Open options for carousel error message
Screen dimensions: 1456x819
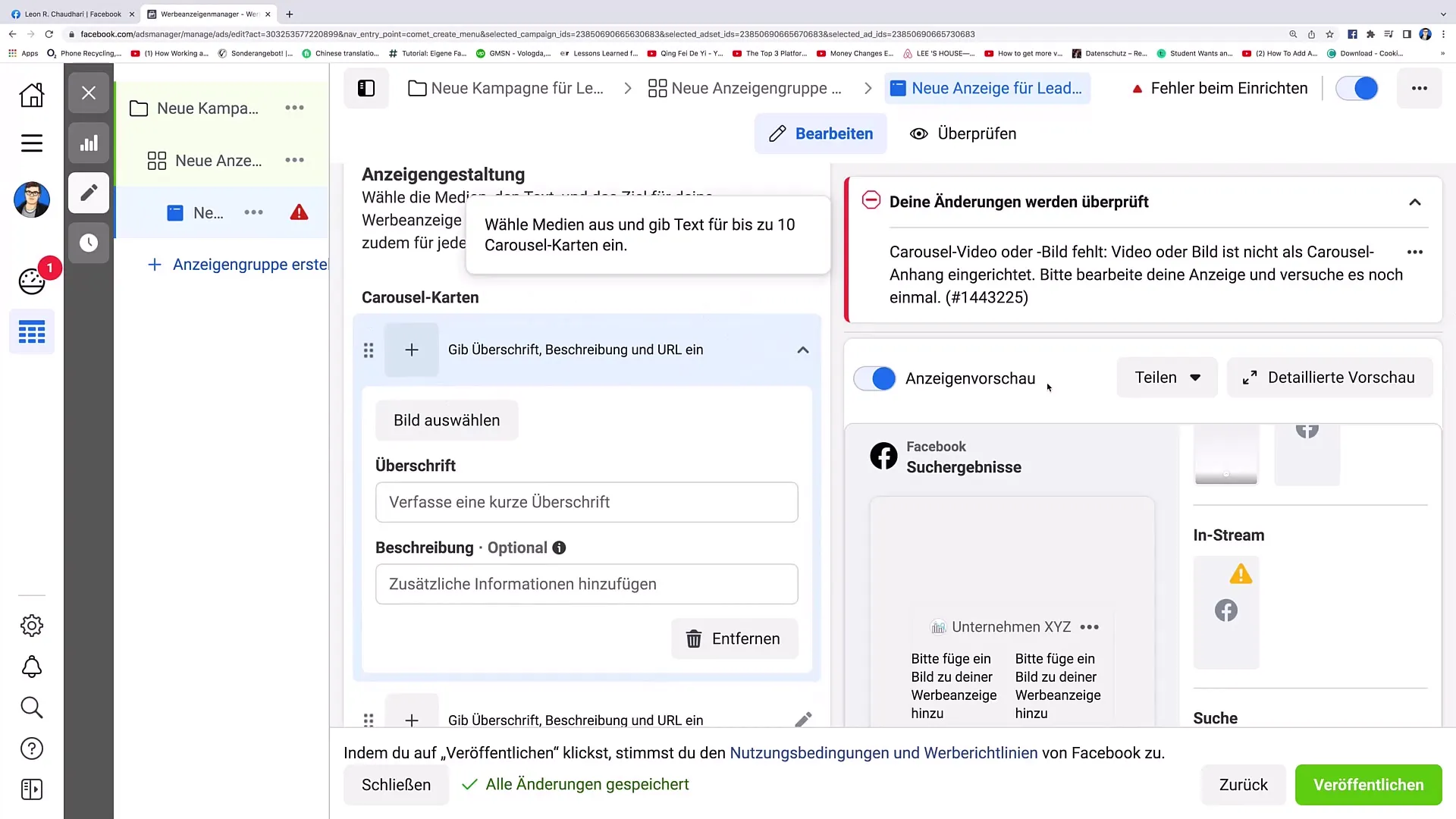tap(1415, 252)
